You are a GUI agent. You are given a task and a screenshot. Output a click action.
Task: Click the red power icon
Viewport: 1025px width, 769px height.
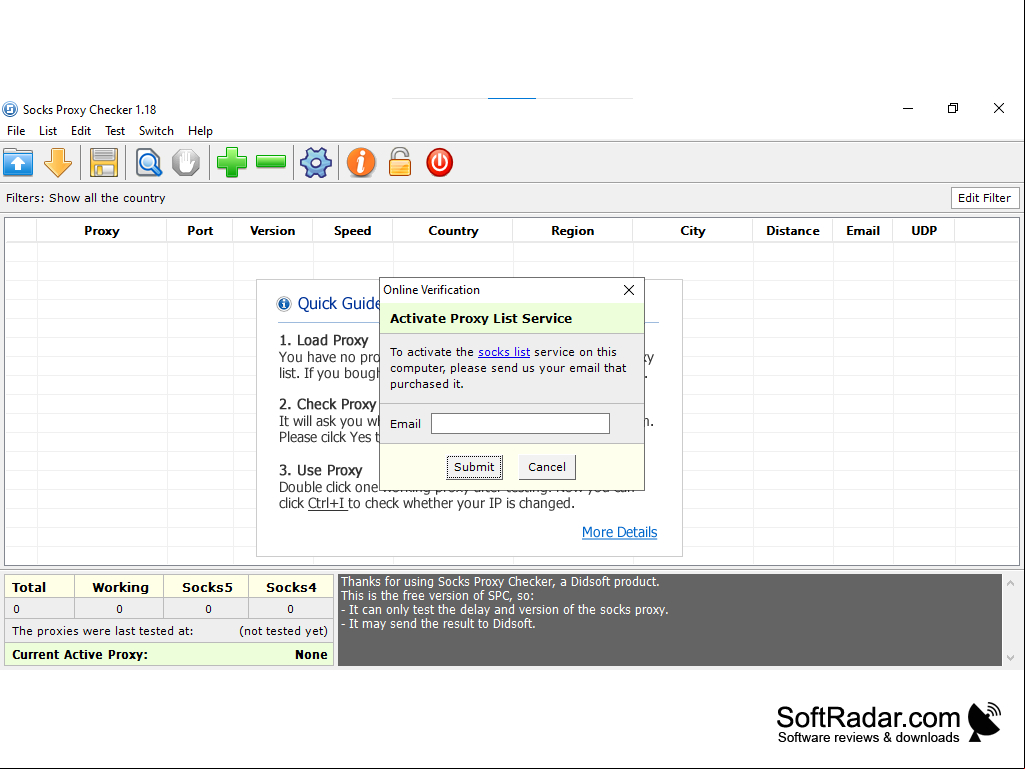pos(439,162)
